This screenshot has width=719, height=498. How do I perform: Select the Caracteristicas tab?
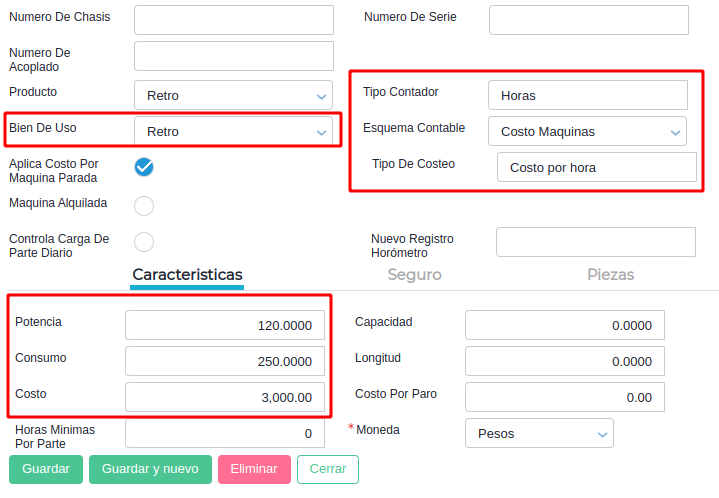(187, 275)
